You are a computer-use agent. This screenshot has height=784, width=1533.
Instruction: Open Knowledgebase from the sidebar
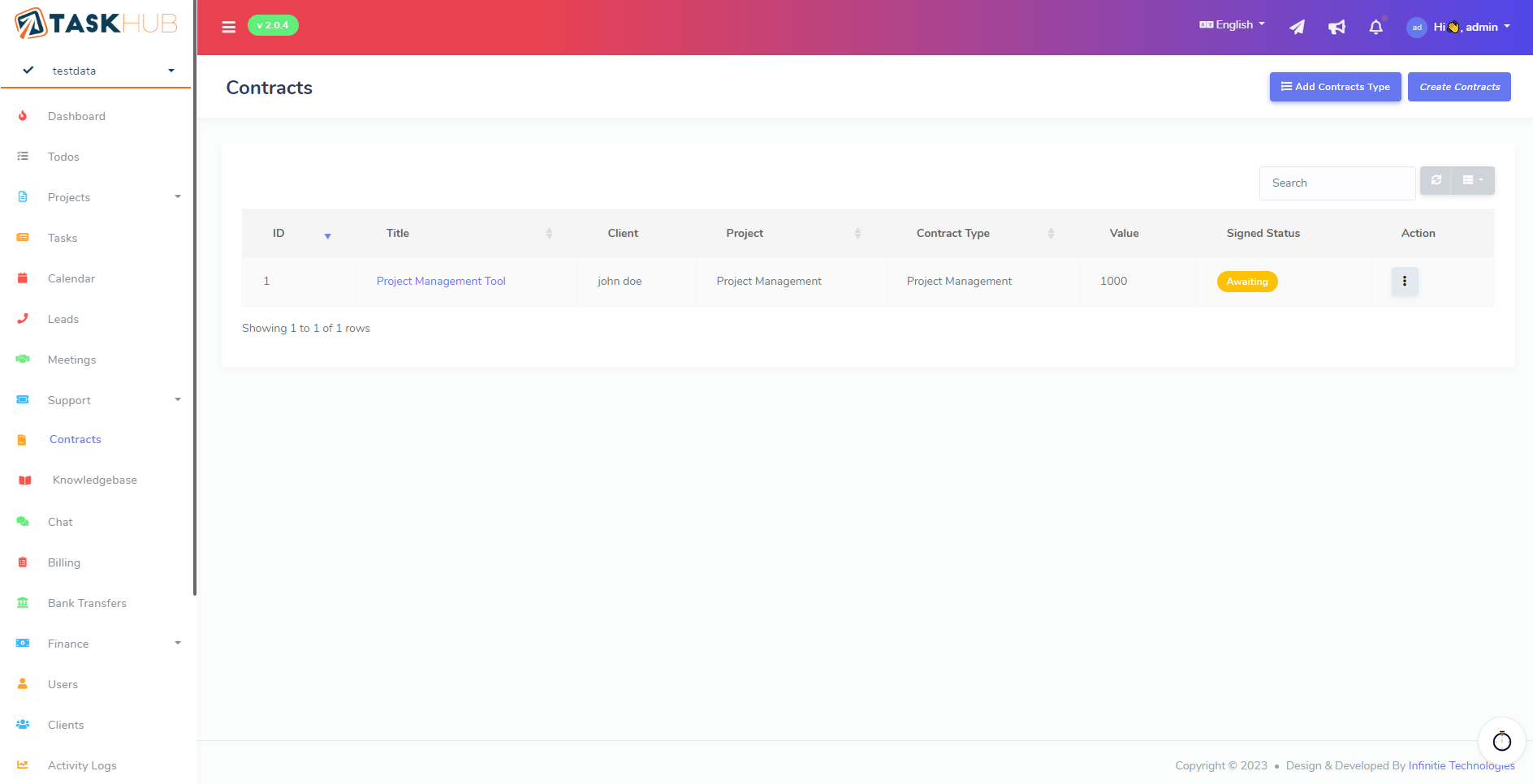pos(94,480)
